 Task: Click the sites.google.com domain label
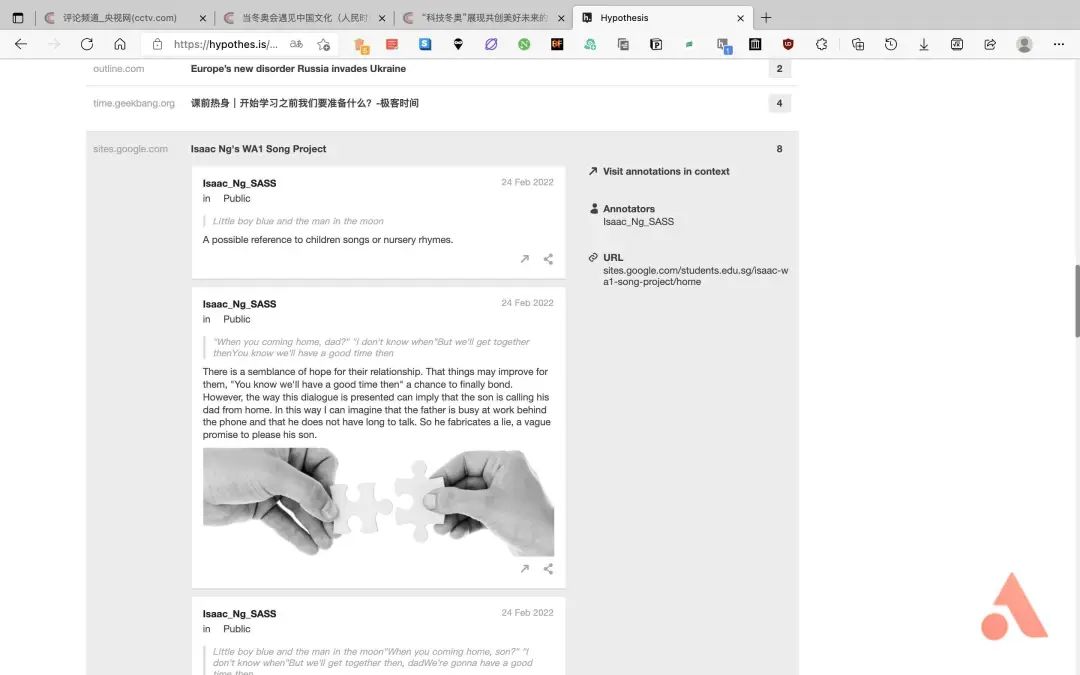click(x=130, y=149)
